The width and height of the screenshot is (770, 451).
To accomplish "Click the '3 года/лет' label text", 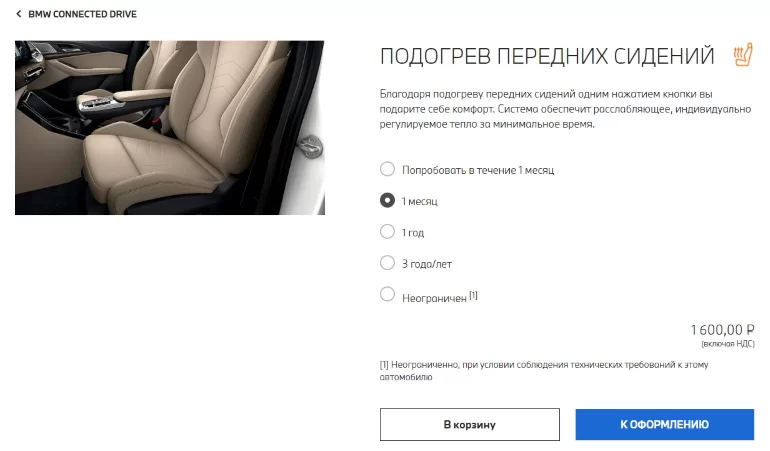I will [x=427, y=264].
